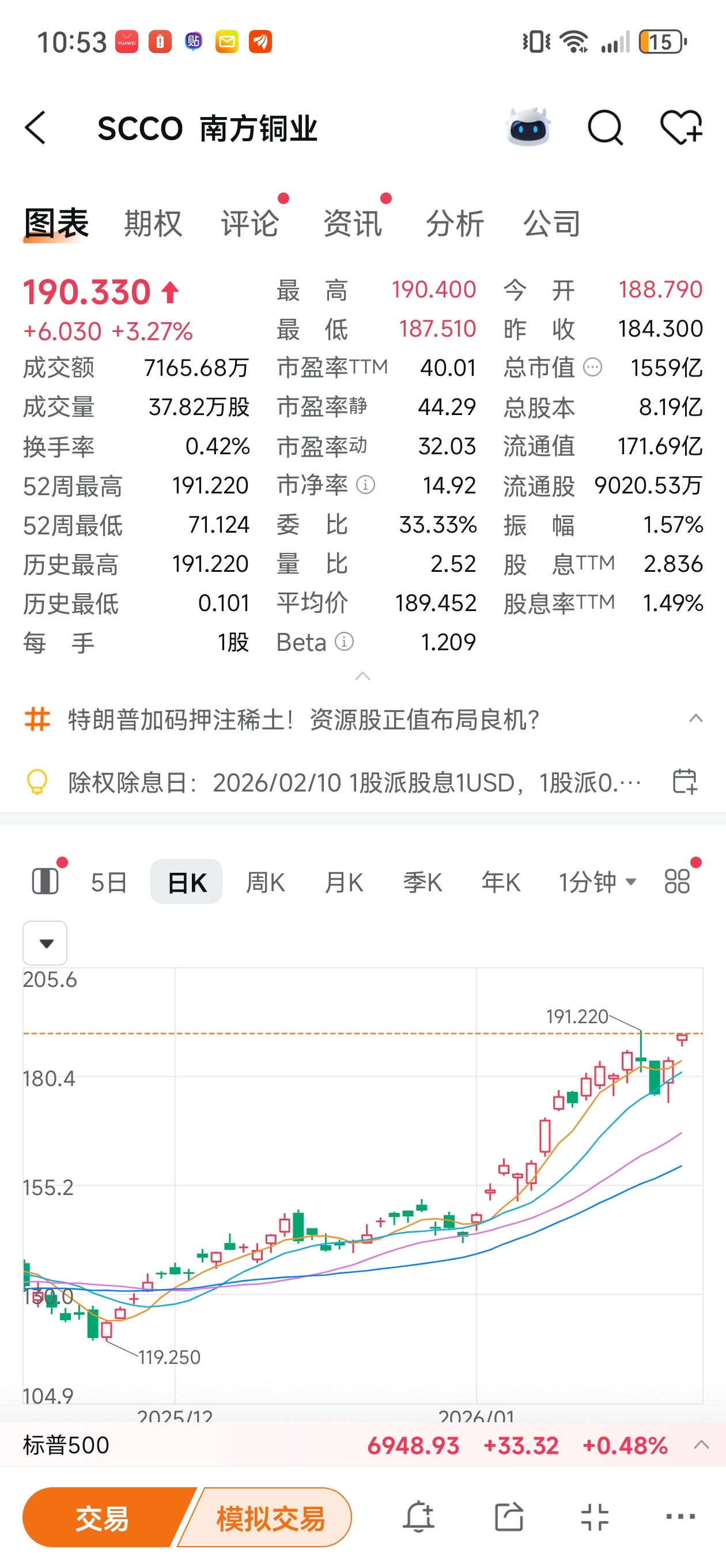Viewport: 726px width, 1568px height.
Task: Tap the 市盈率TTM value 40.01
Action: 448,368
